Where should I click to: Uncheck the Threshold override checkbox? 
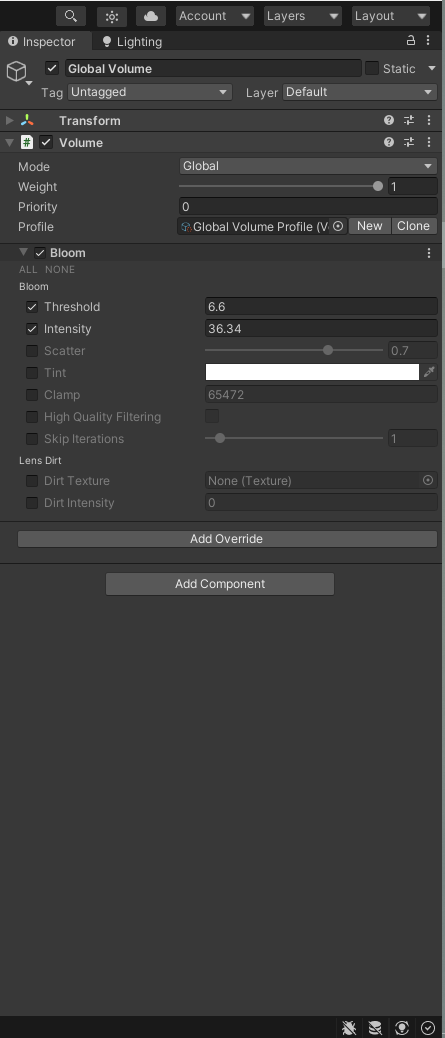click(32, 307)
